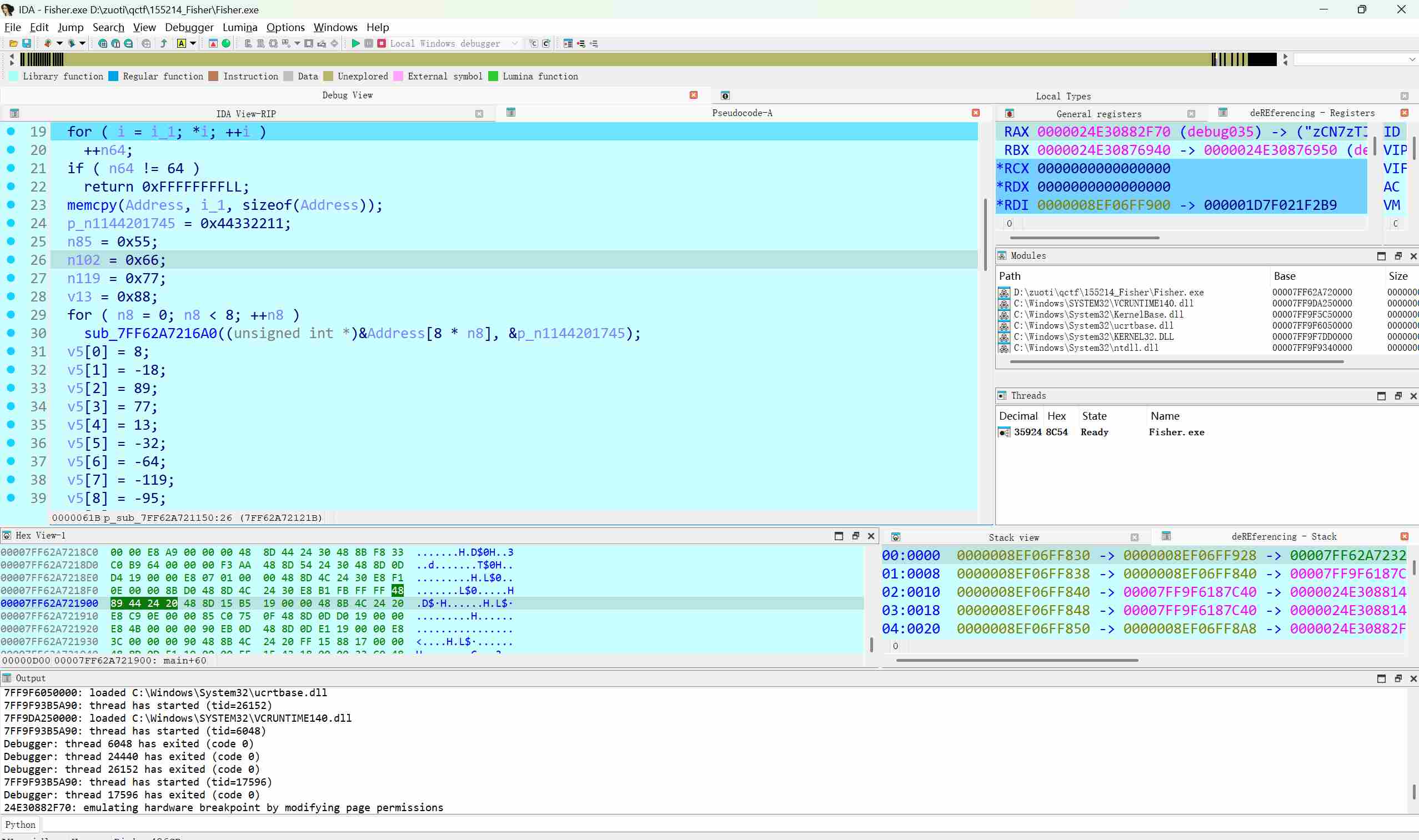This screenshot has width=1419, height=840.
Task: Click the Save database icon
Action: (26, 44)
